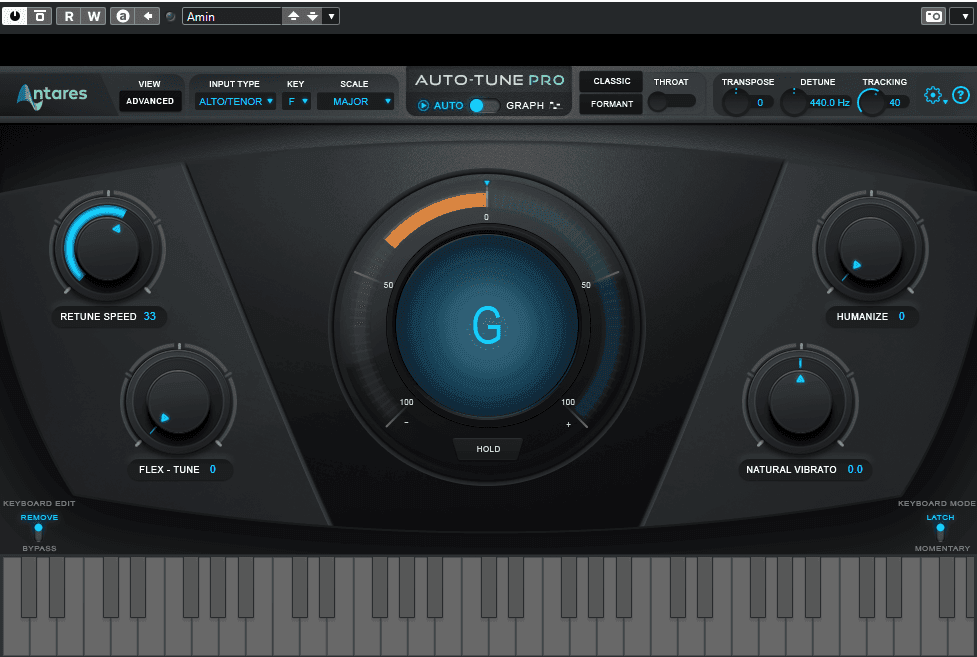Enable the CLASSIC mode button
Screen dimensions: 977x657
(x=611, y=81)
